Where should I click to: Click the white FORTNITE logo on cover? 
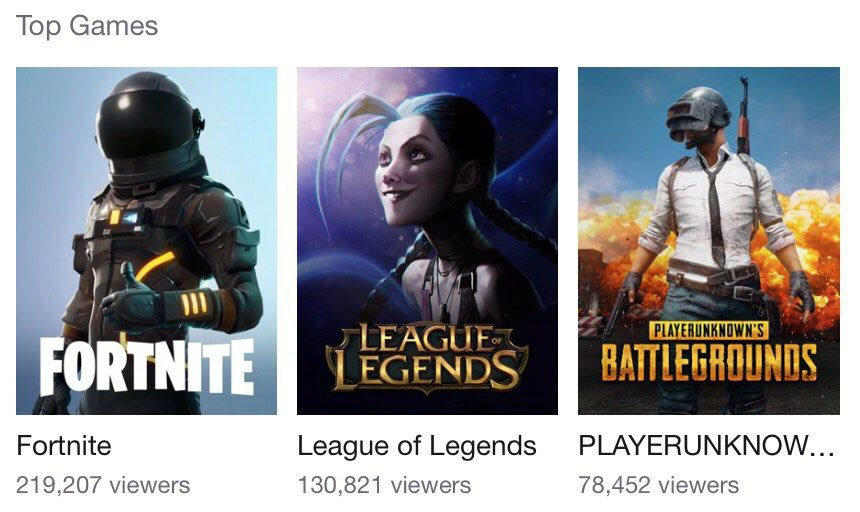coord(147,366)
